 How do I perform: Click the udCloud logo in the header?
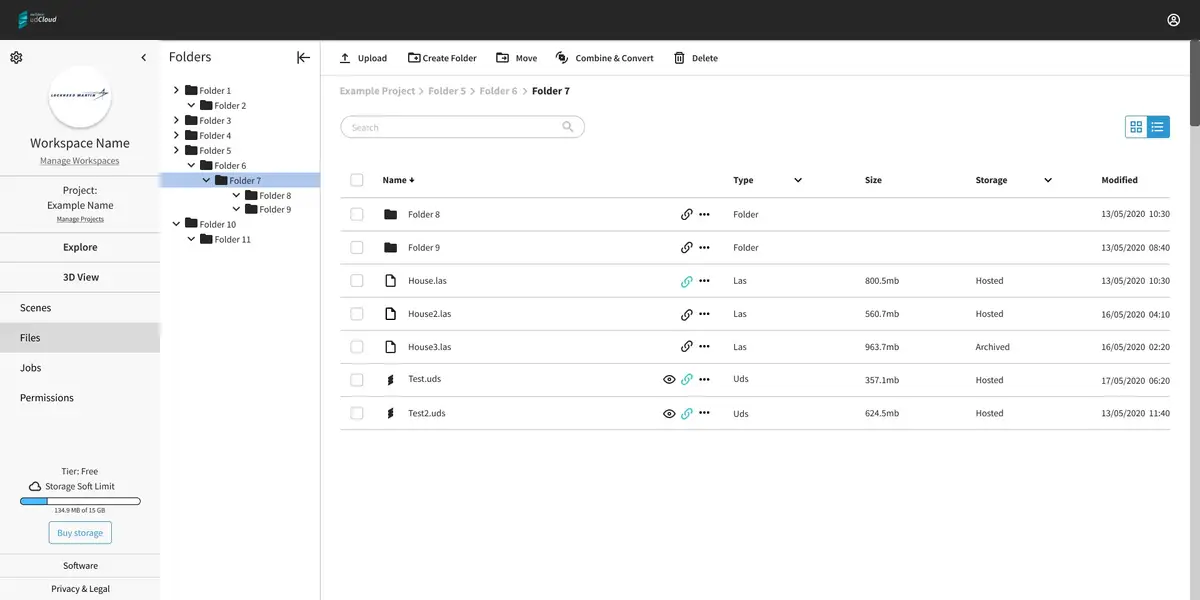(x=35, y=20)
